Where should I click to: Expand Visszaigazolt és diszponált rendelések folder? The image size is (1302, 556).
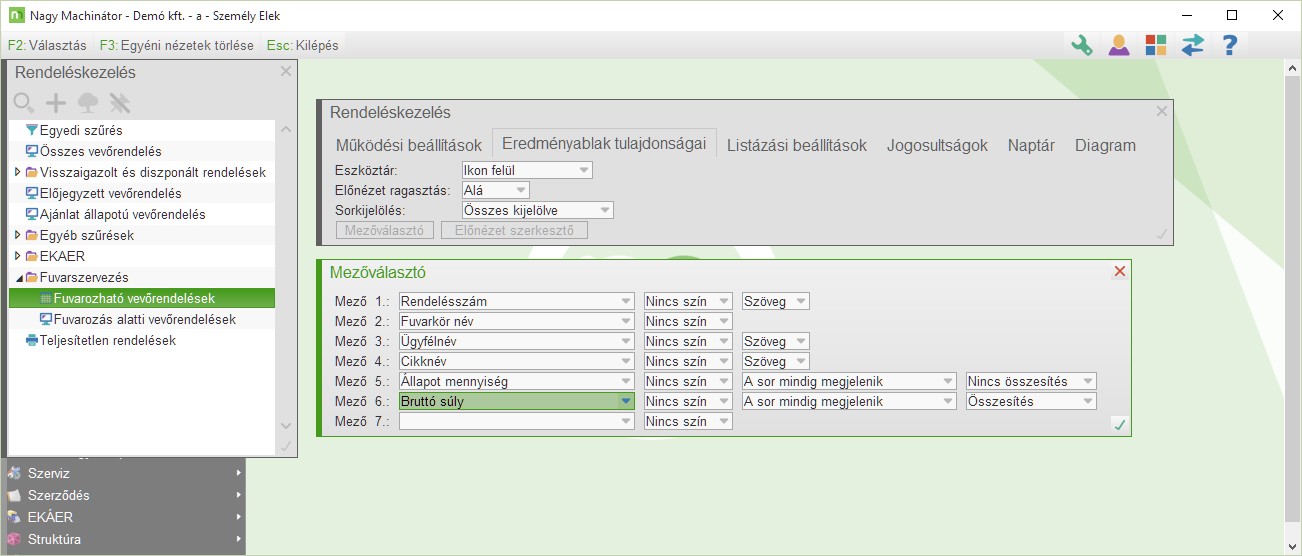click(x=17, y=172)
